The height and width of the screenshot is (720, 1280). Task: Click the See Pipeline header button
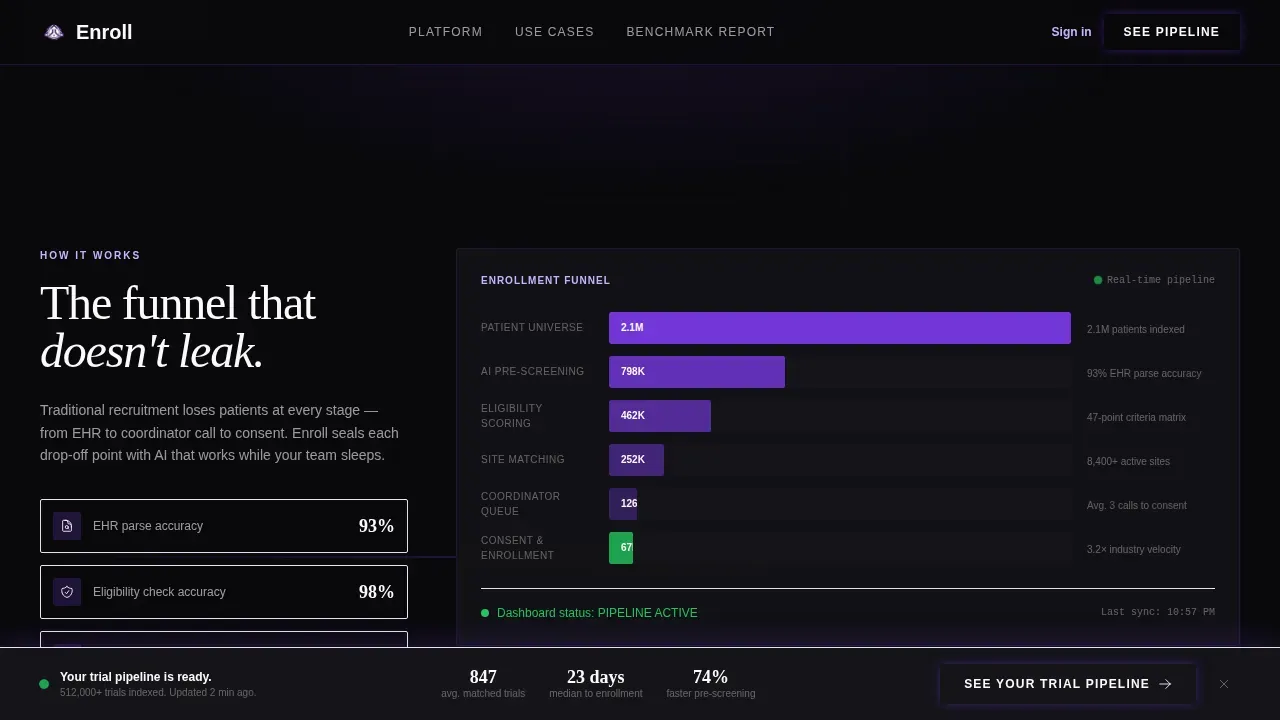coord(1172,32)
